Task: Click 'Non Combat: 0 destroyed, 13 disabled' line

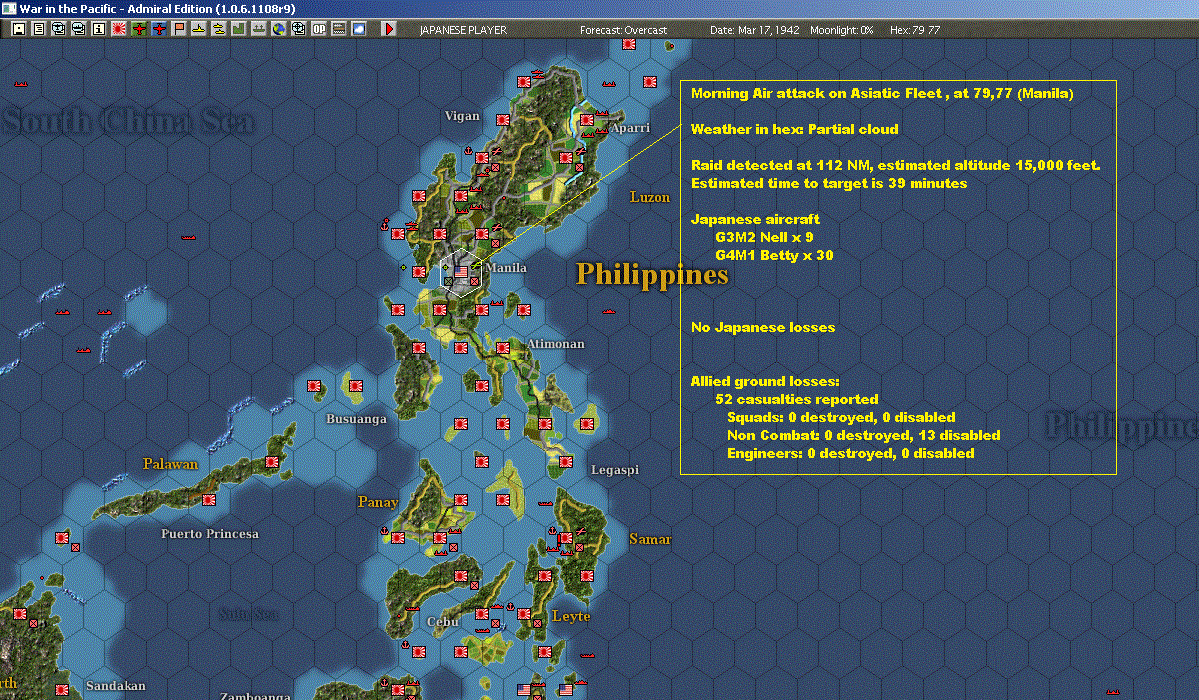Action: 863,435
